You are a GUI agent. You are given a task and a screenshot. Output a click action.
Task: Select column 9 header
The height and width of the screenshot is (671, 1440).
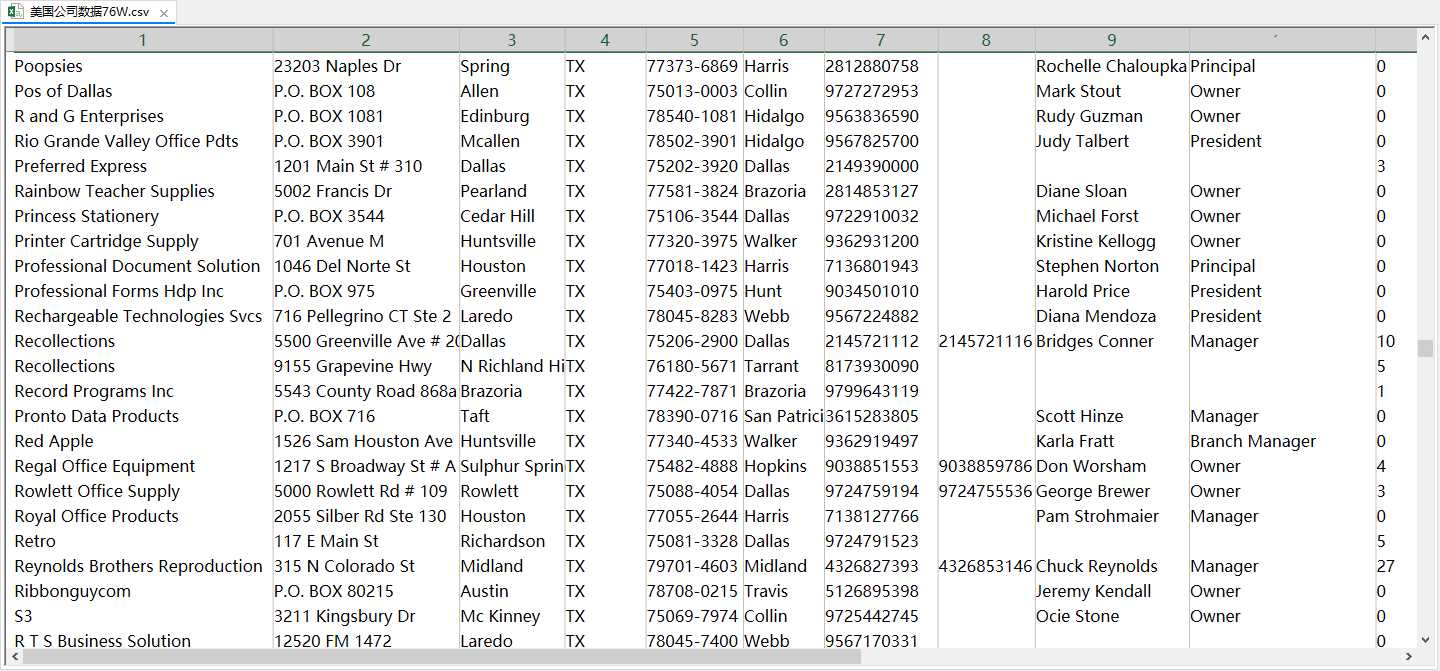1112,40
